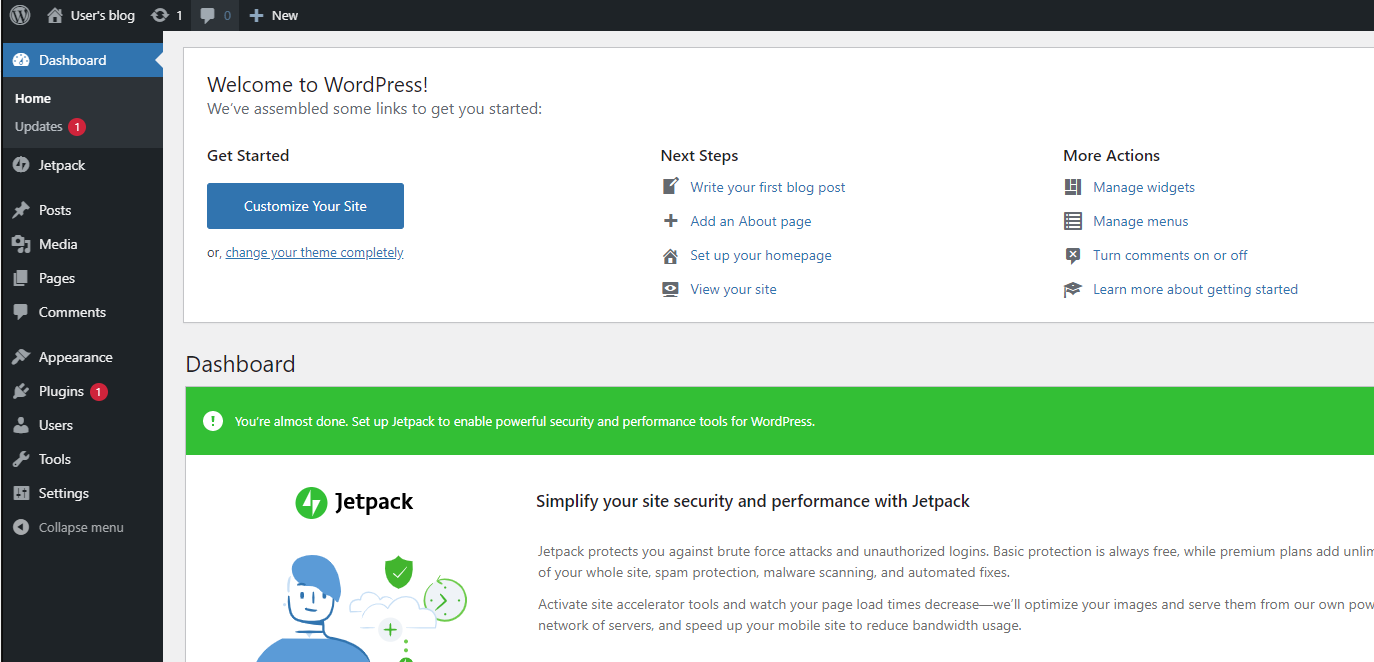Open Updates submenu item
The width and height of the screenshot is (1374, 662).
(x=39, y=126)
